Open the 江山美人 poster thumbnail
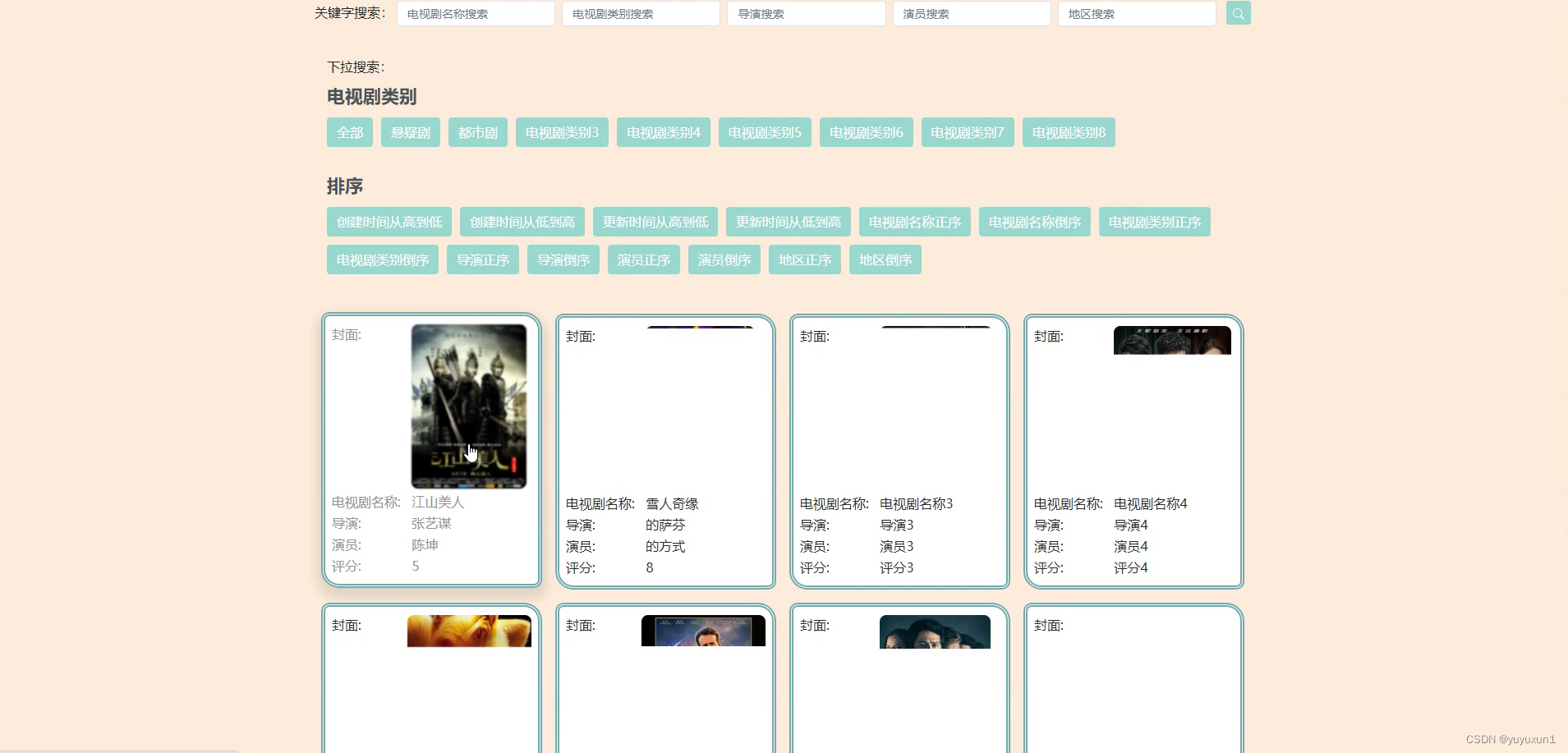The height and width of the screenshot is (753, 1568). tap(469, 406)
